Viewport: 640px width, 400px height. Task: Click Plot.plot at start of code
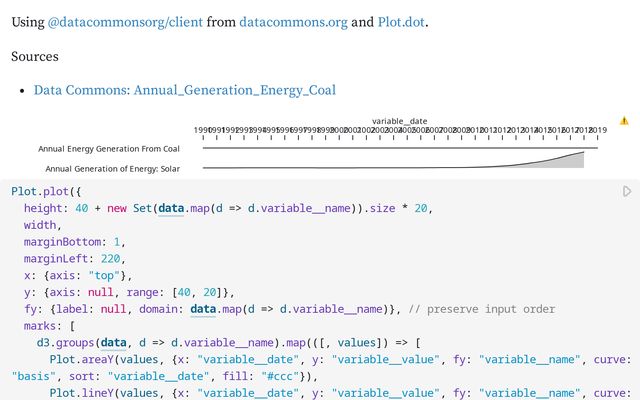pos(40,191)
